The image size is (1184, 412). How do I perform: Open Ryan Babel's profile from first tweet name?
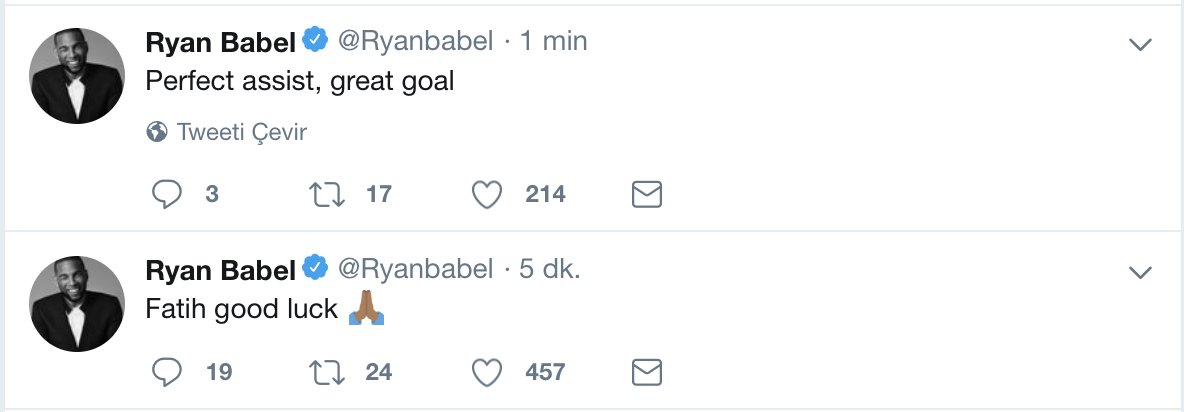click(x=222, y=41)
